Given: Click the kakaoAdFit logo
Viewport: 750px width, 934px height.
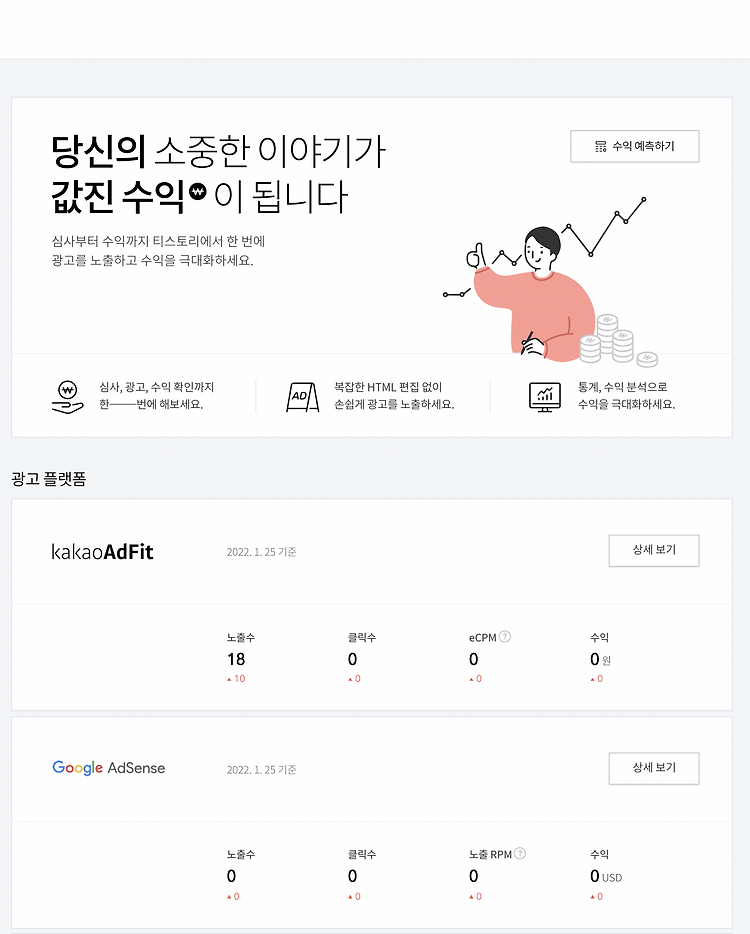Looking at the screenshot, I should [102, 552].
